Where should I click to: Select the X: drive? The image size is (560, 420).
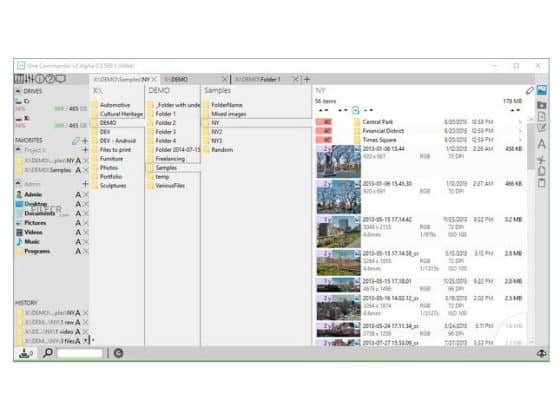point(51,121)
